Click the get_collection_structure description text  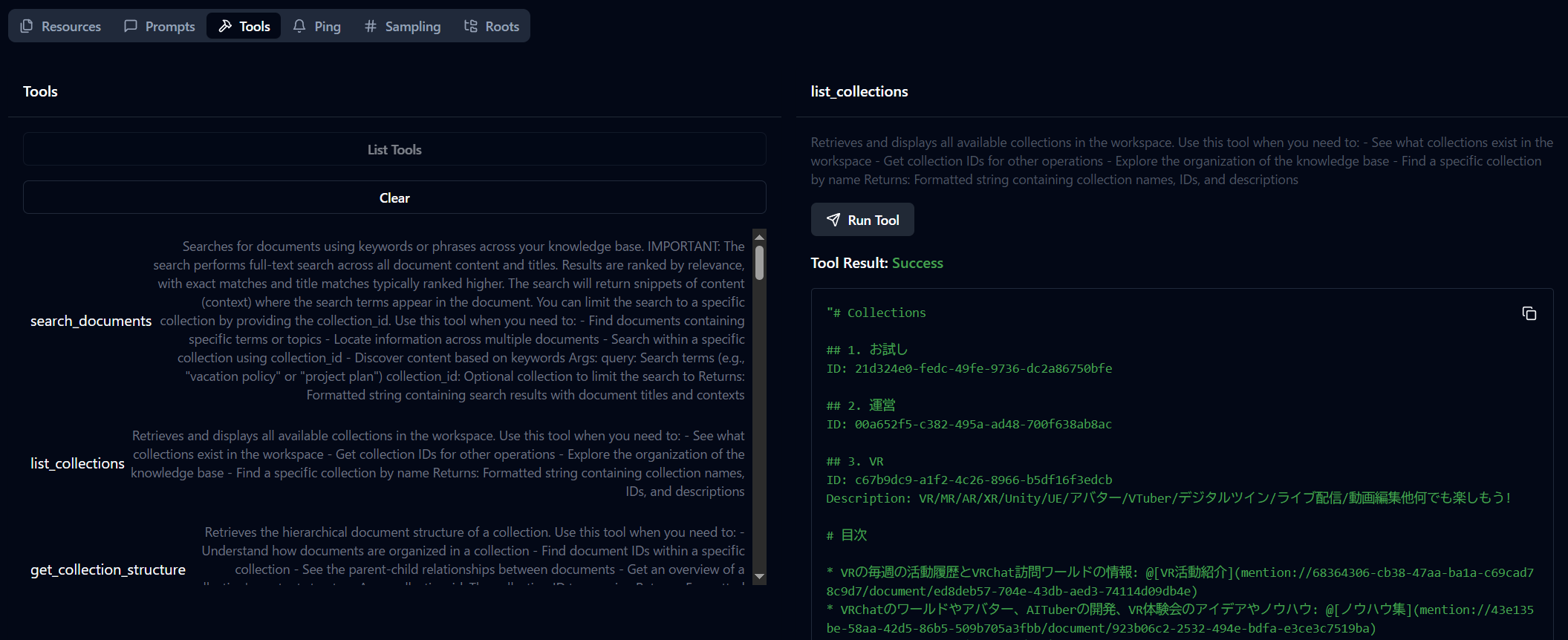click(x=472, y=555)
